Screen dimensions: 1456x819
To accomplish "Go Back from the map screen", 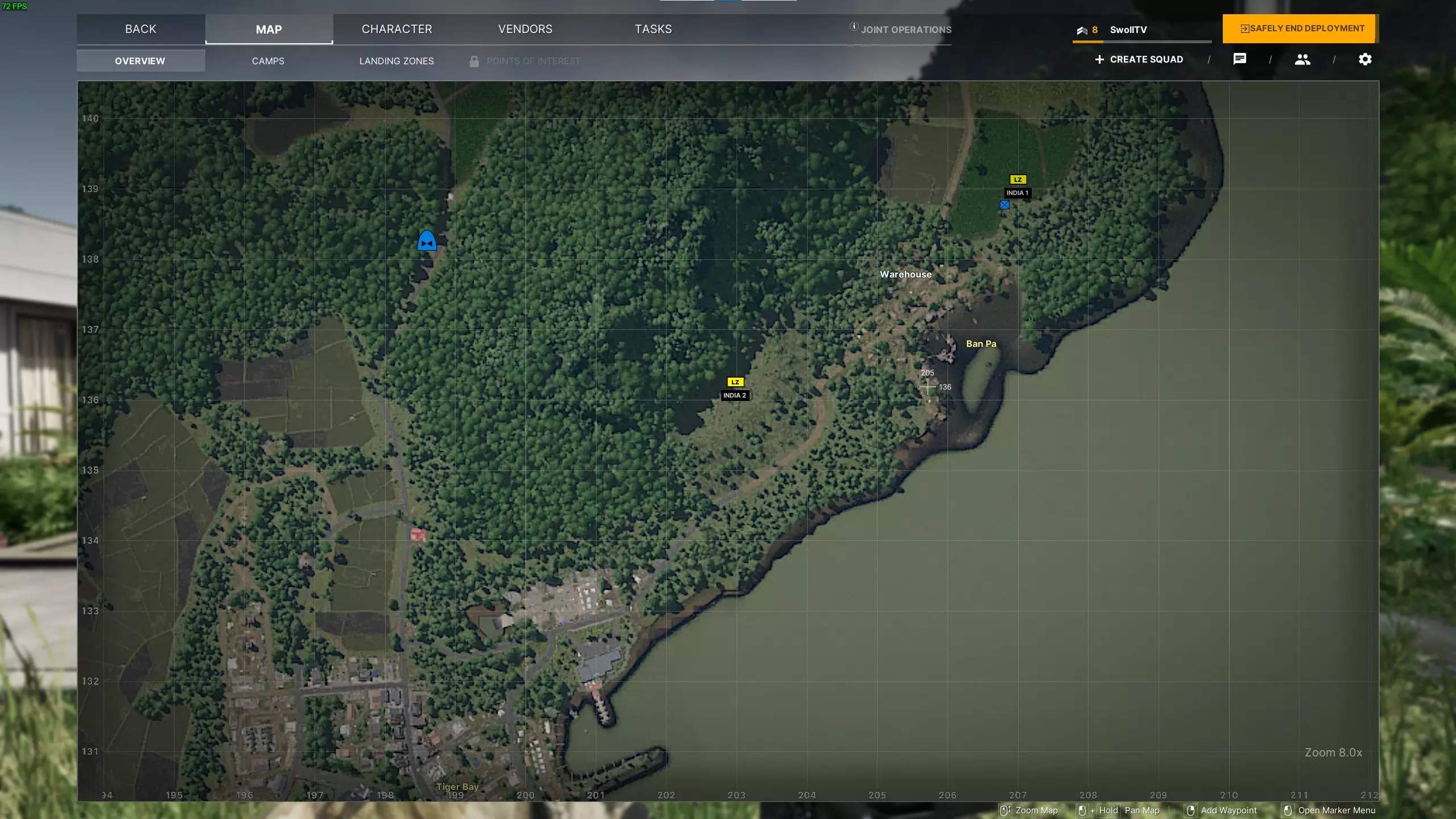I will [x=140, y=29].
